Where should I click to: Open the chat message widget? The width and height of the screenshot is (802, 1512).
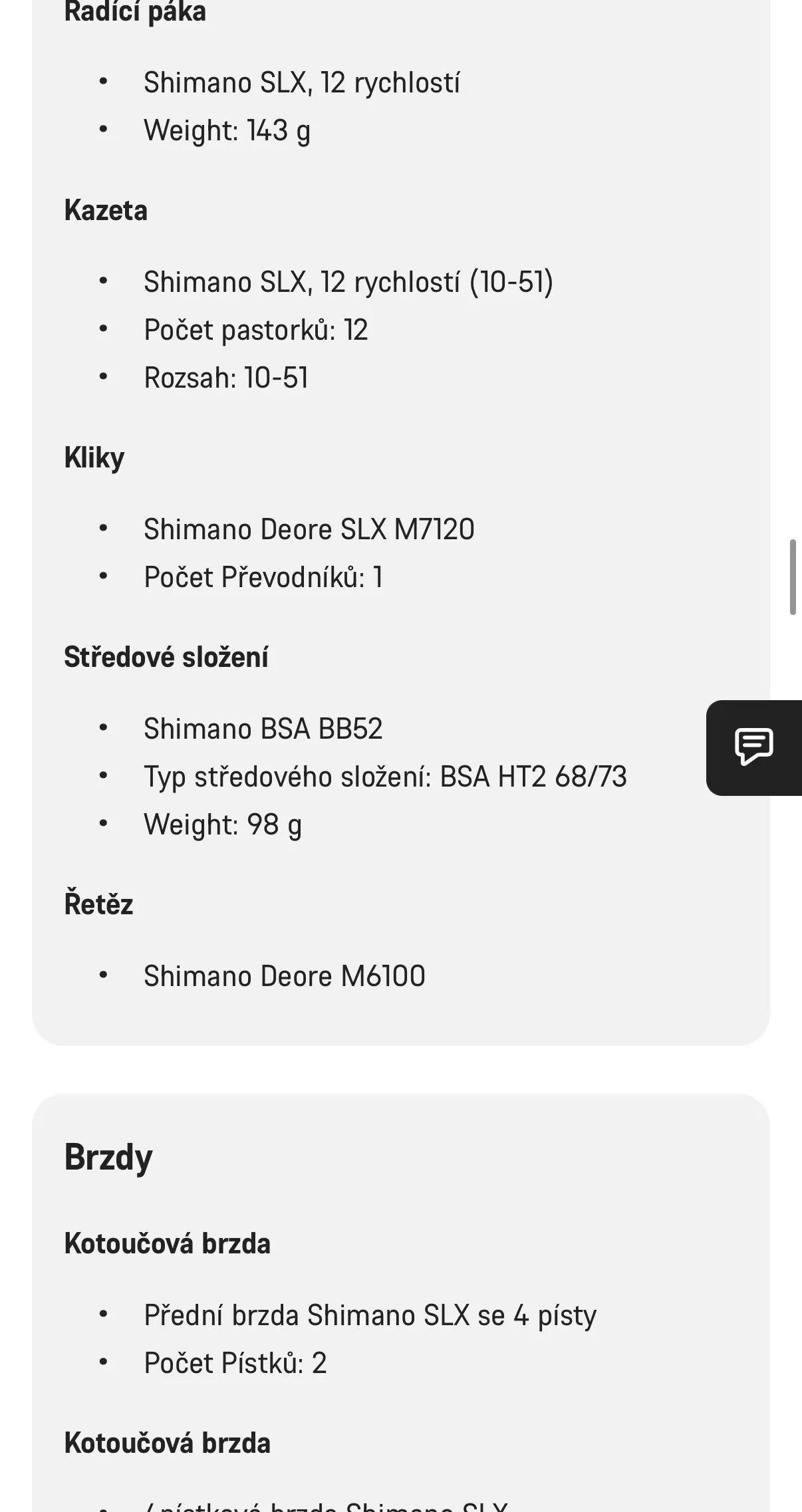pos(753,747)
